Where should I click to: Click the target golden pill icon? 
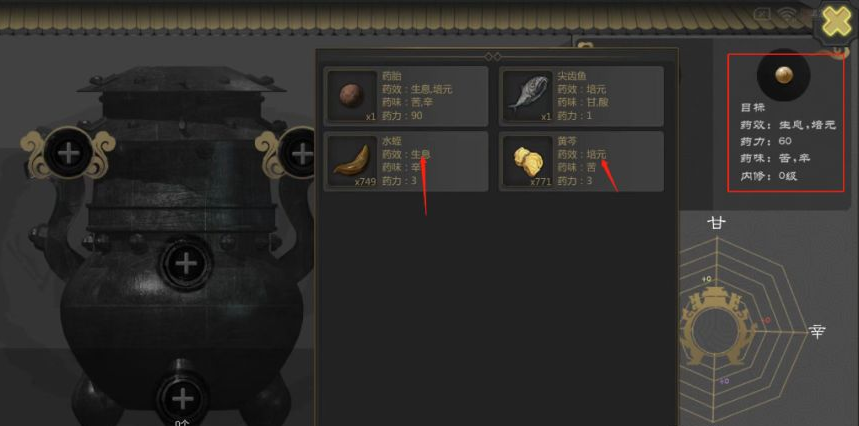[x=783, y=74]
